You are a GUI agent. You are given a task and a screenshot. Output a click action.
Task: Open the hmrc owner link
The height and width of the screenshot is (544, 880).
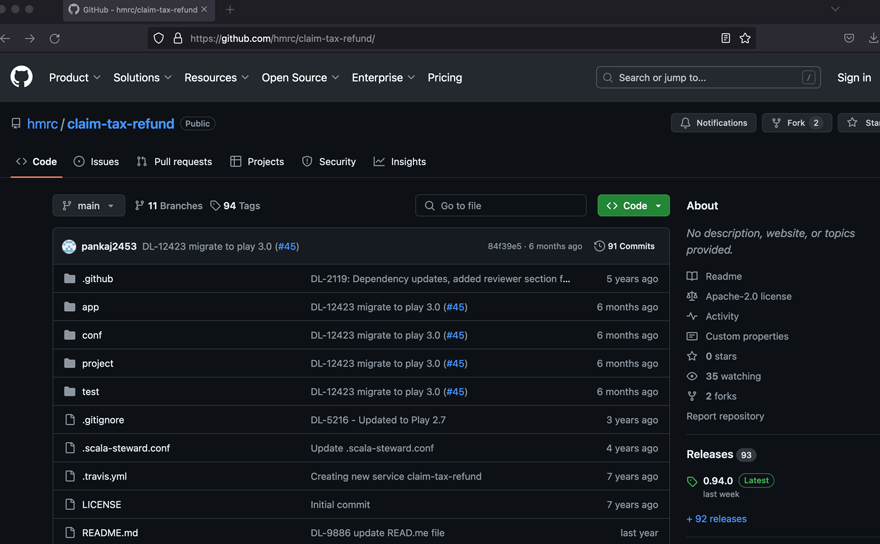coord(42,124)
